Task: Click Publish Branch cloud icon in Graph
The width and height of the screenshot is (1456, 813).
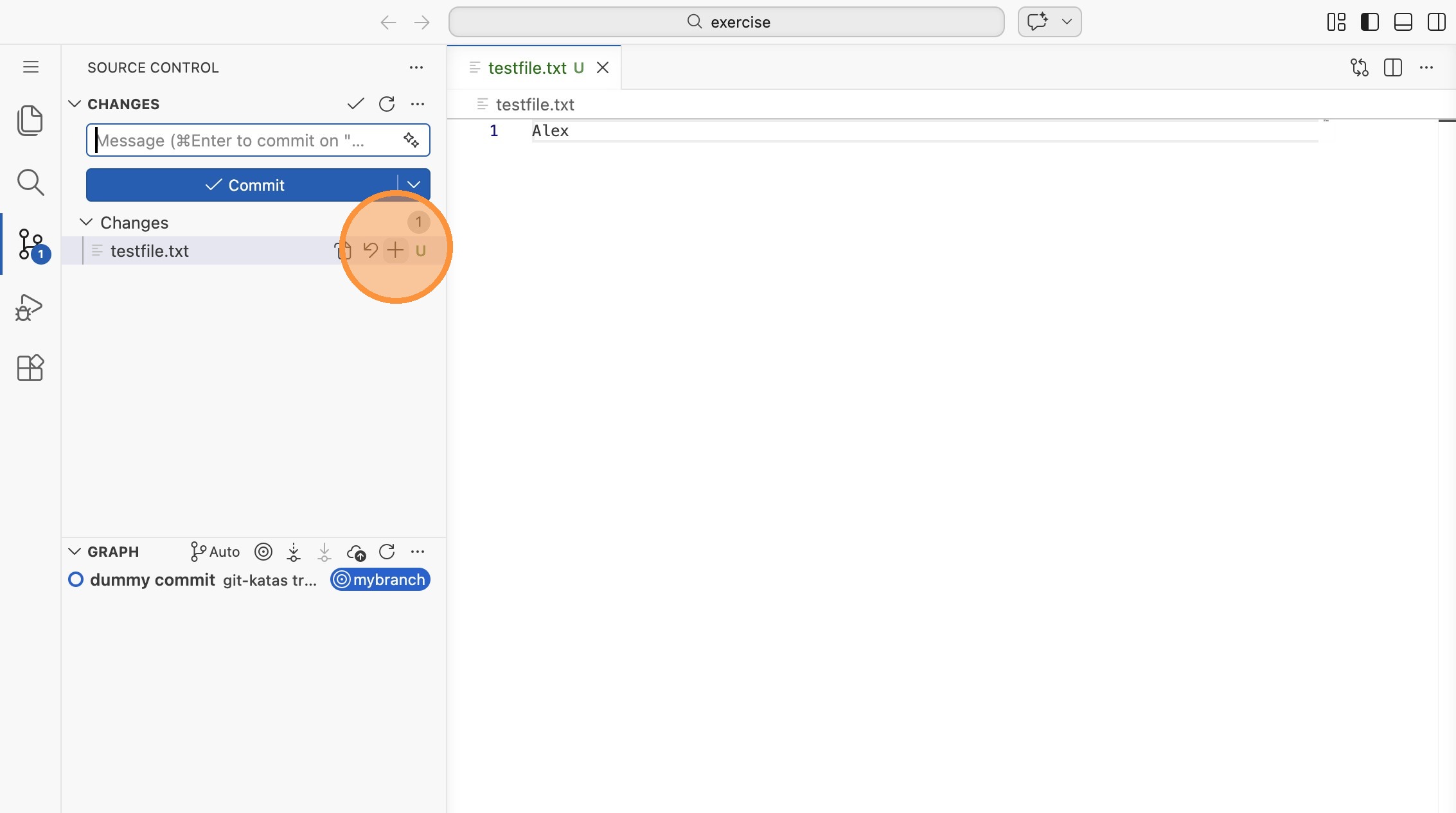Action: point(356,552)
